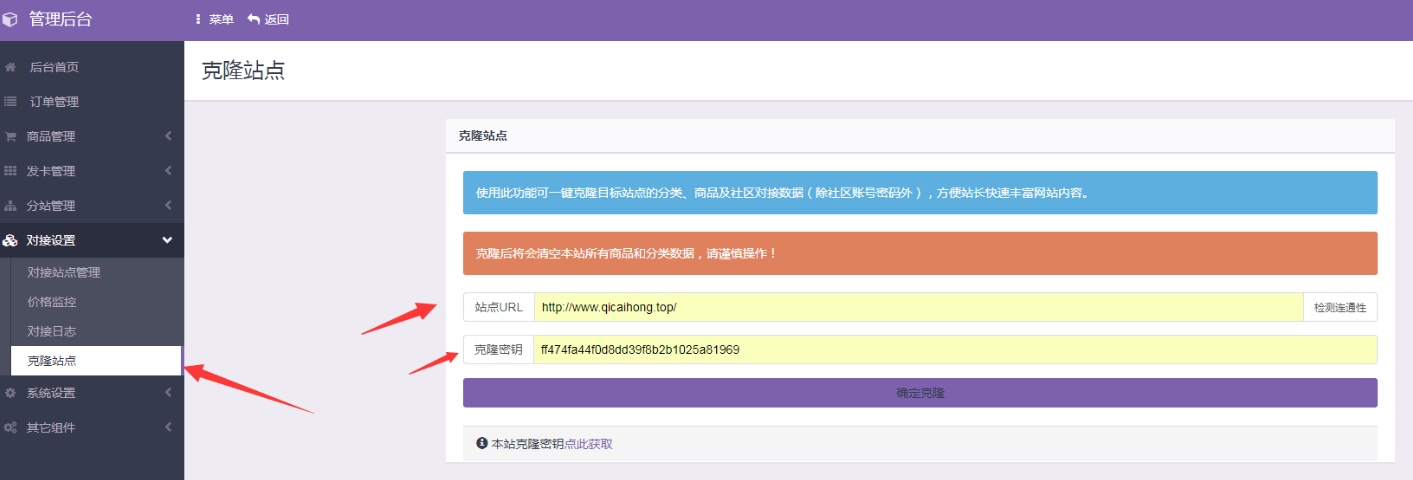The width and height of the screenshot is (1413, 480).
Task: Expand the 商品管理 submenu chevron
Action: click(168, 137)
